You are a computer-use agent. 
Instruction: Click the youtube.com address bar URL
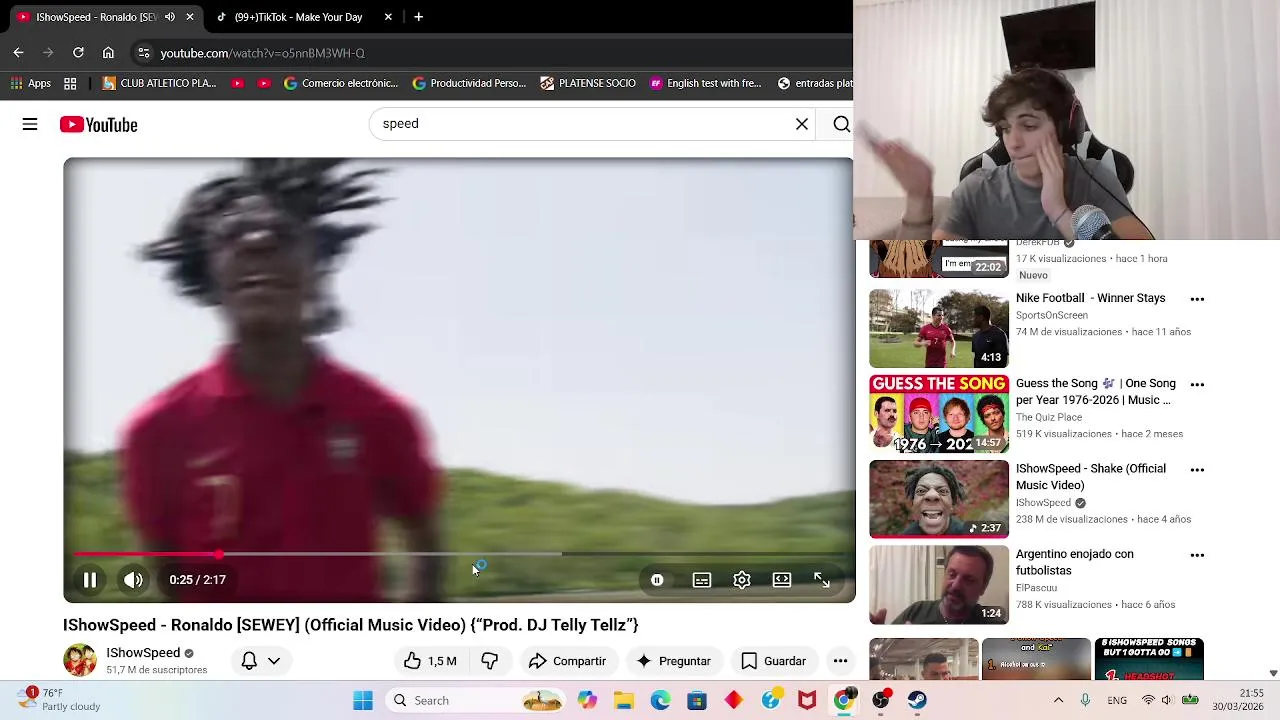262,53
